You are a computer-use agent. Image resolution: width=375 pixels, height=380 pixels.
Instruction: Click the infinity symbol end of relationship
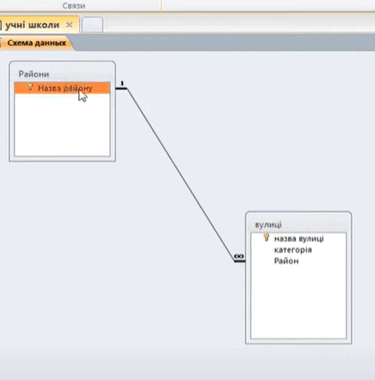[x=239, y=256]
